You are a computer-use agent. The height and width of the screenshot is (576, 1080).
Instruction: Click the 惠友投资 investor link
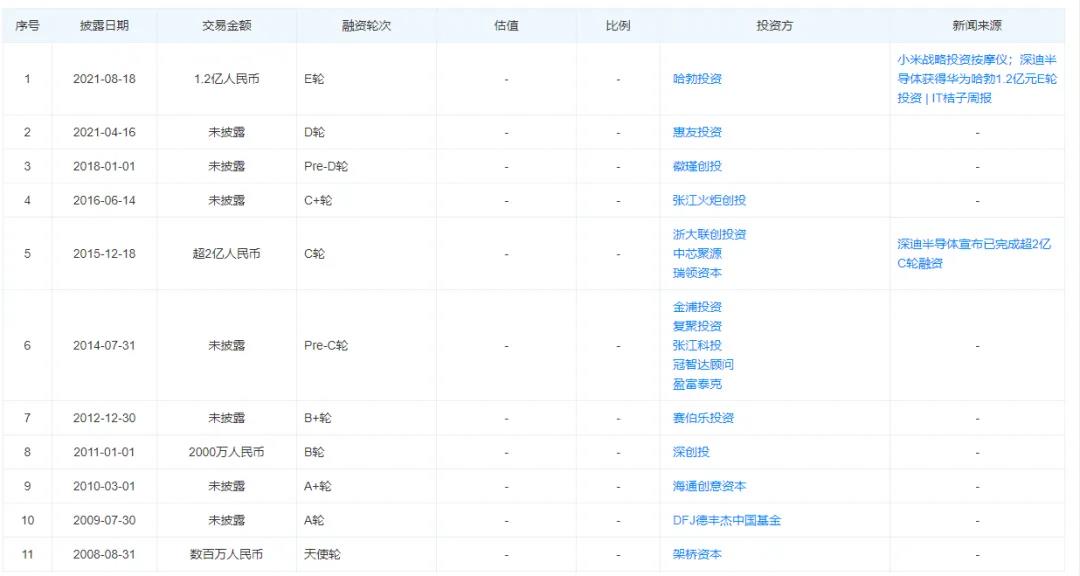tap(697, 132)
